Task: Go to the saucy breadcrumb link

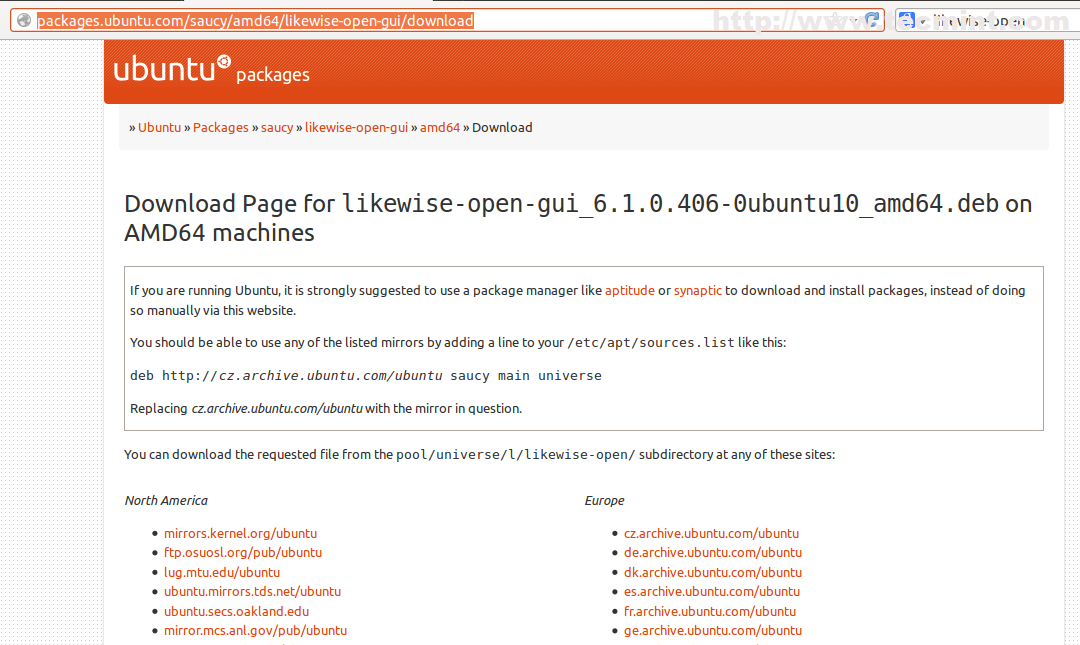Action: pyautogui.click(x=277, y=127)
